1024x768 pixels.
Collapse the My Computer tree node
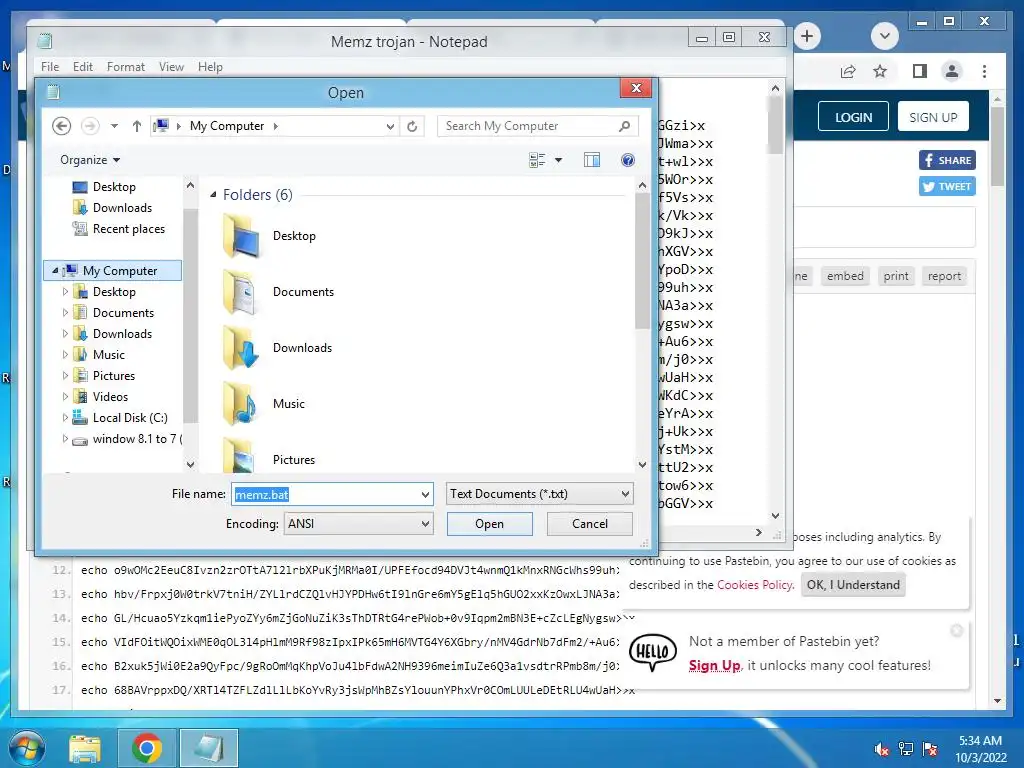point(55,270)
